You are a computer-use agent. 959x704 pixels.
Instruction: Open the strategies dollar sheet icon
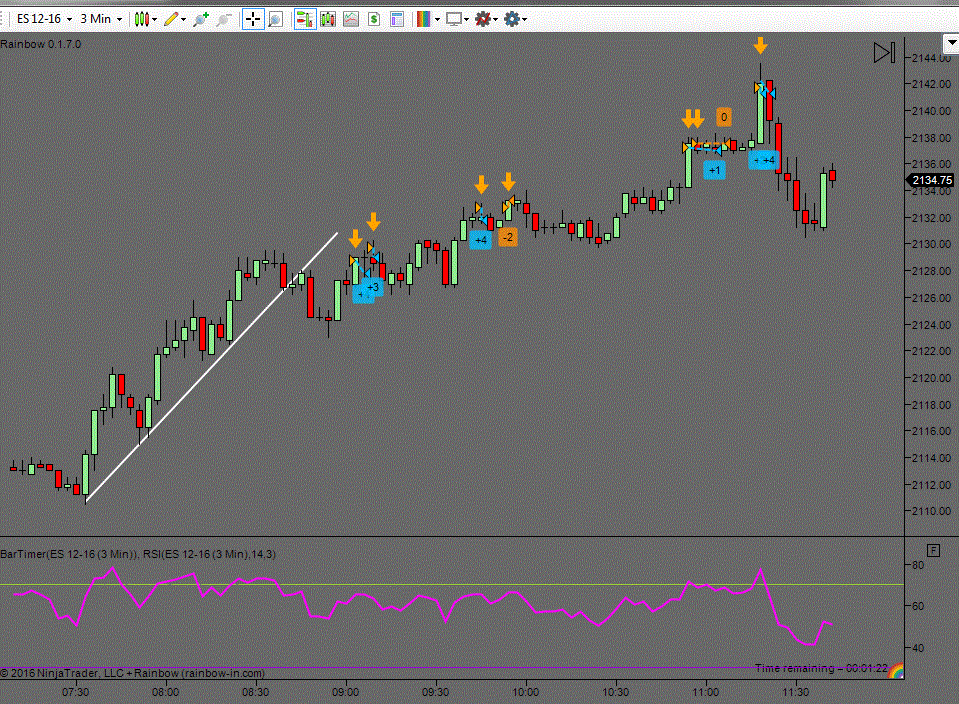pyautogui.click(x=374, y=19)
